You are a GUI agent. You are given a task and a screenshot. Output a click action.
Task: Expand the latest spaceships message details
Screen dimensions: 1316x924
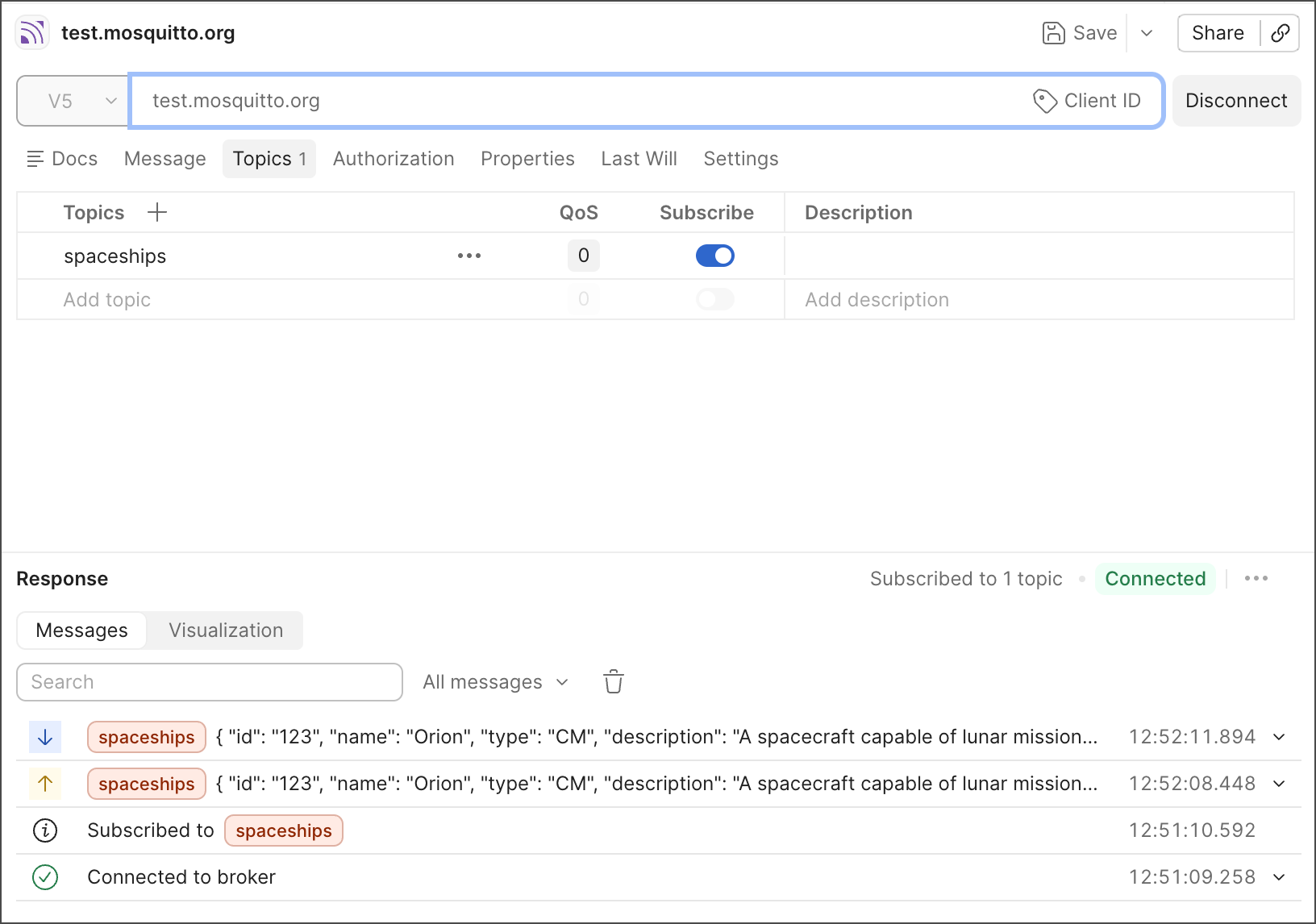1279,736
